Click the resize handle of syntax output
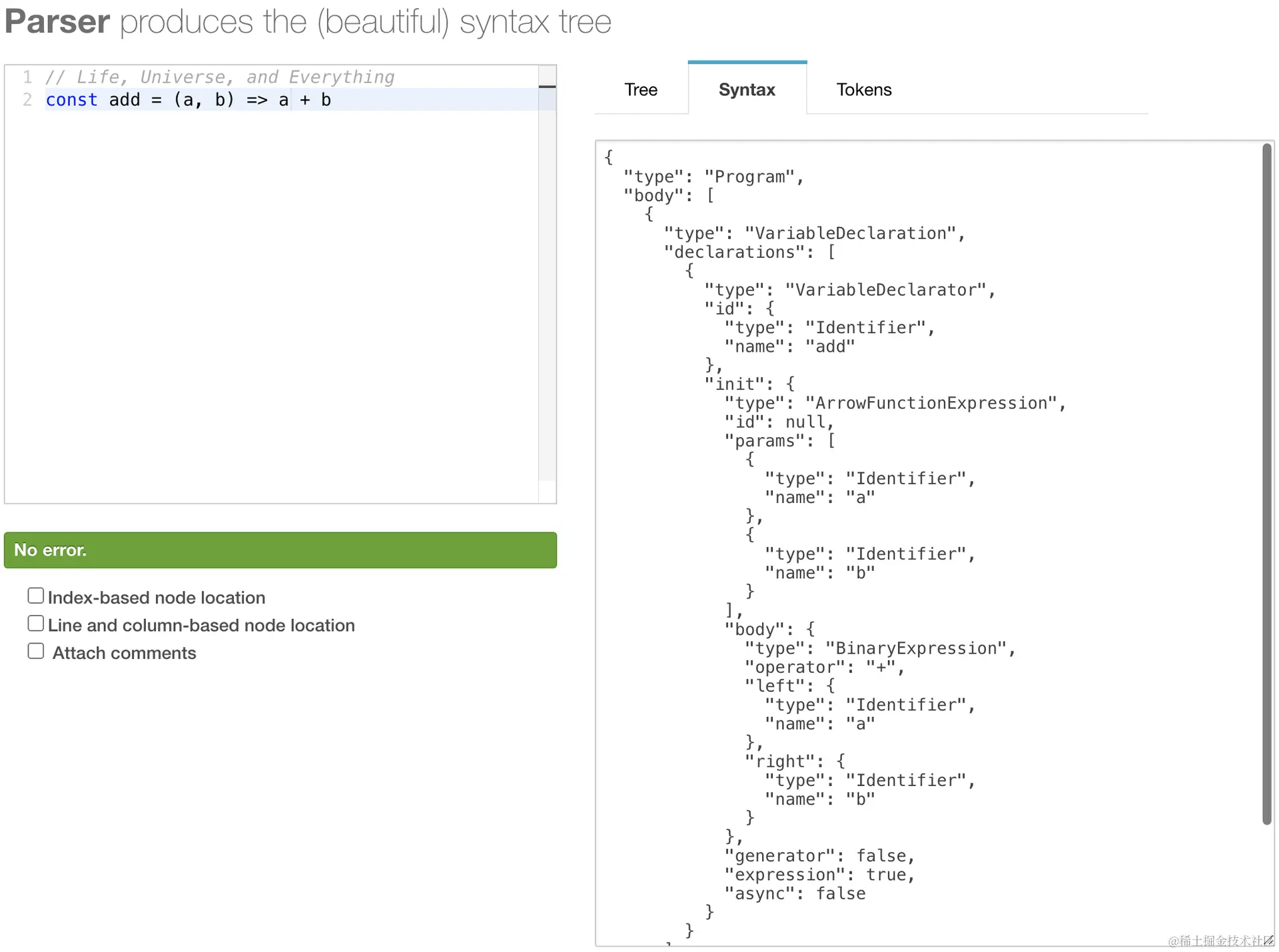 pyautogui.click(x=1268, y=940)
